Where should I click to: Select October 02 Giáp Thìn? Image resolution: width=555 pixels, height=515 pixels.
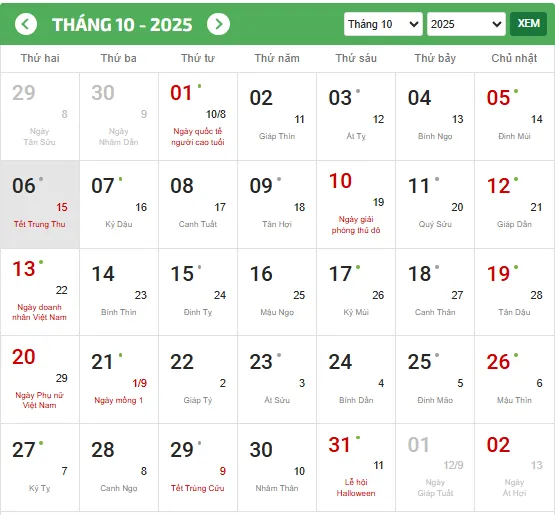tap(277, 116)
